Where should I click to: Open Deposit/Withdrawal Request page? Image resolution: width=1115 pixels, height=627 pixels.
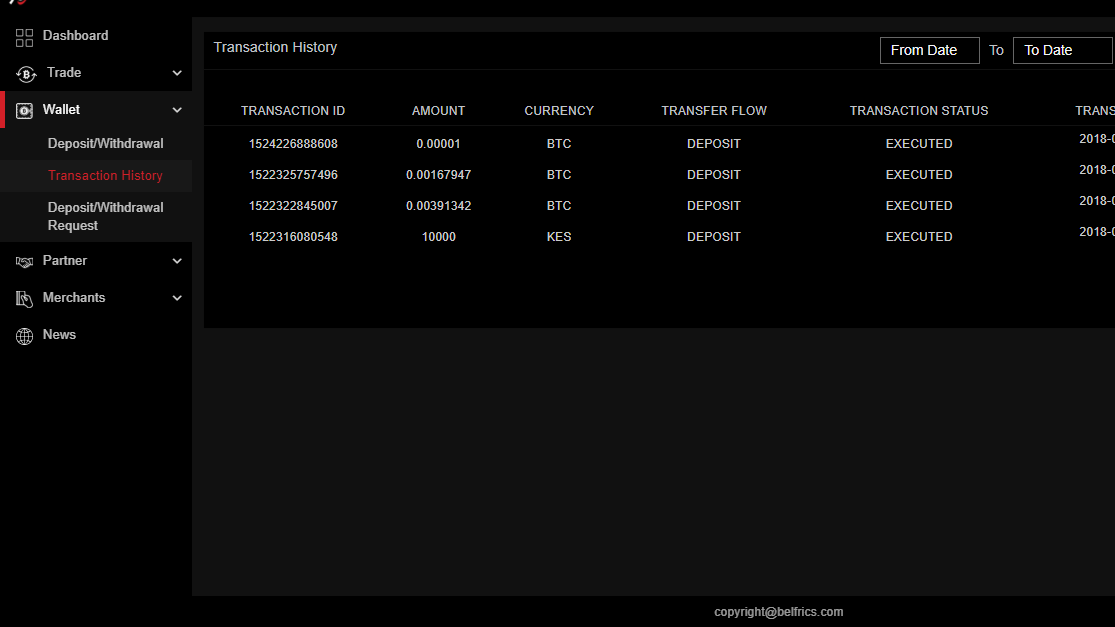pos(103,215)
